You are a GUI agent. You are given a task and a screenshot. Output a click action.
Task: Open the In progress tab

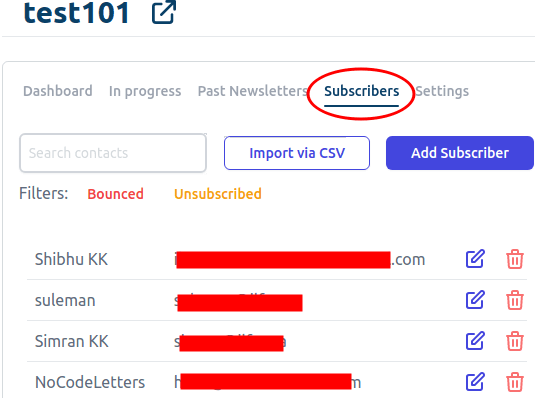tap(145, 91)
